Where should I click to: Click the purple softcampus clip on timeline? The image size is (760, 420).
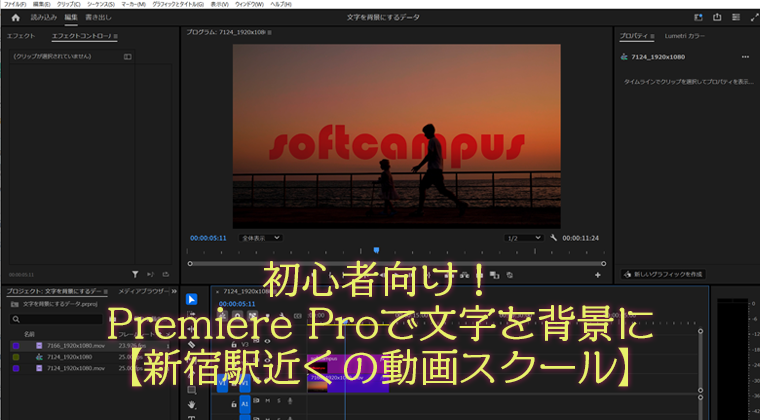(348, 364)
